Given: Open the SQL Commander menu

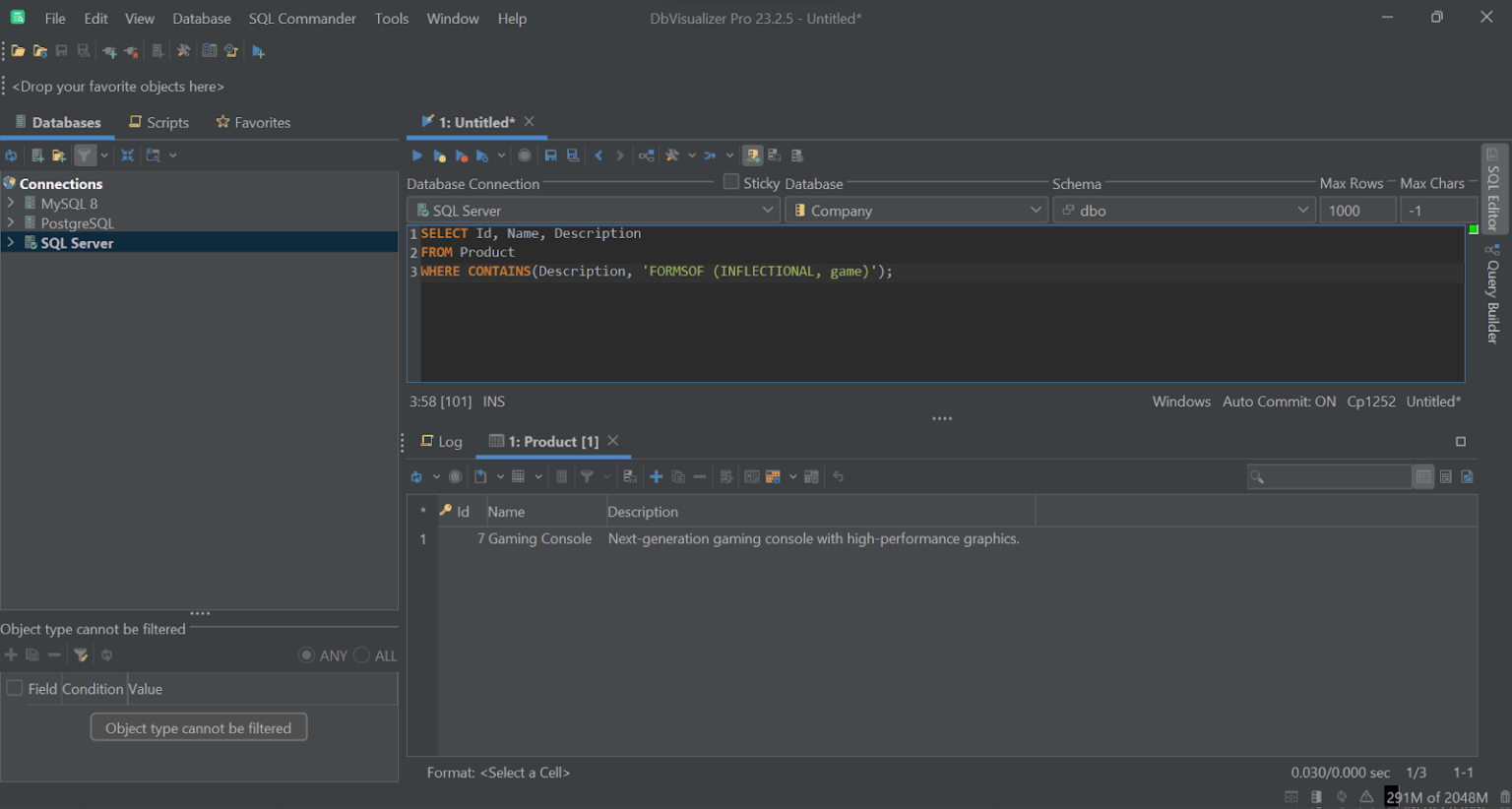Looking at the screenshot, I should [x=302, y=18].
